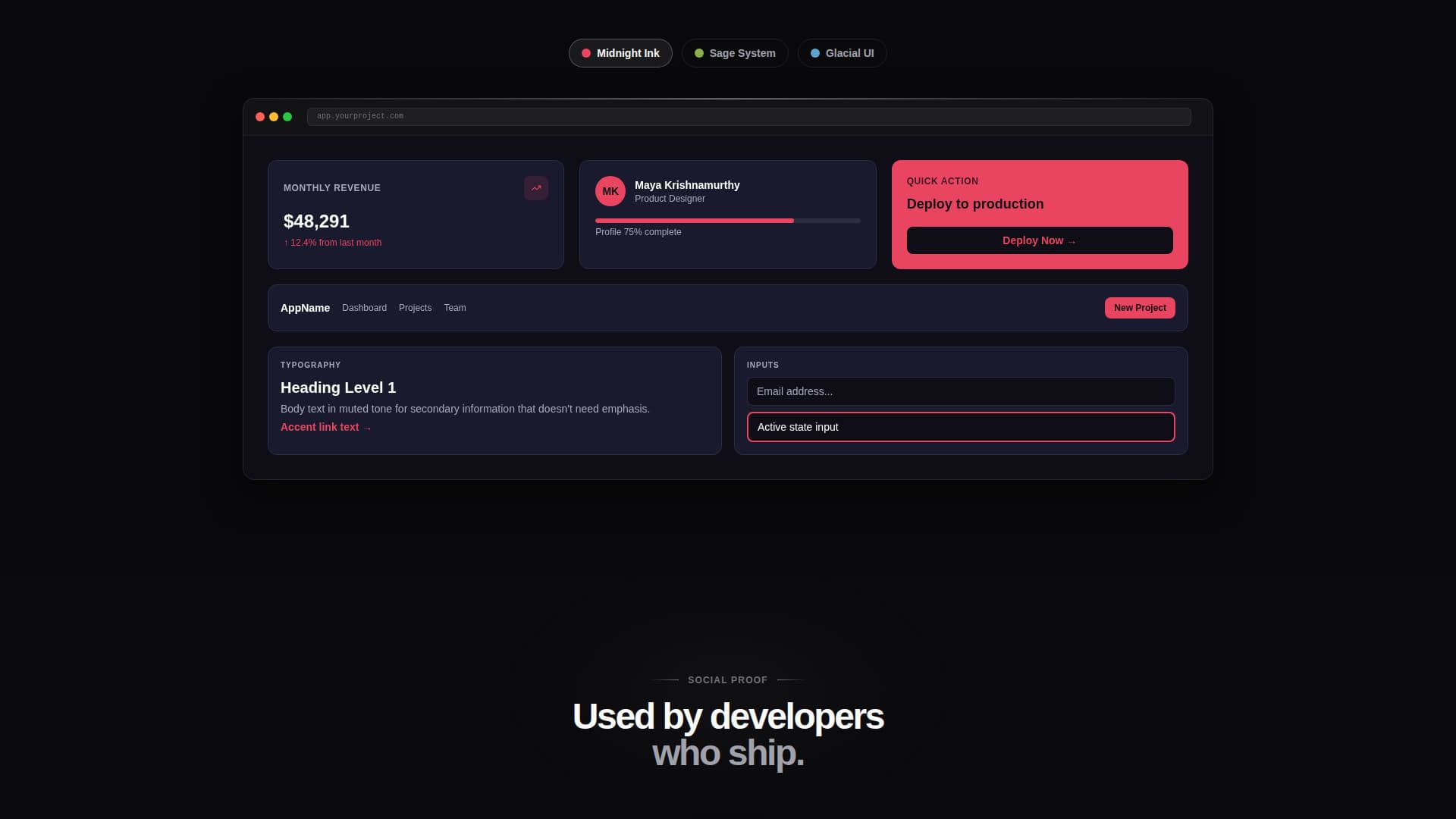Viewport: 1456px width, 819px height.
Task: Click the muted body text paragraph
Action: (x=465, y=409)
